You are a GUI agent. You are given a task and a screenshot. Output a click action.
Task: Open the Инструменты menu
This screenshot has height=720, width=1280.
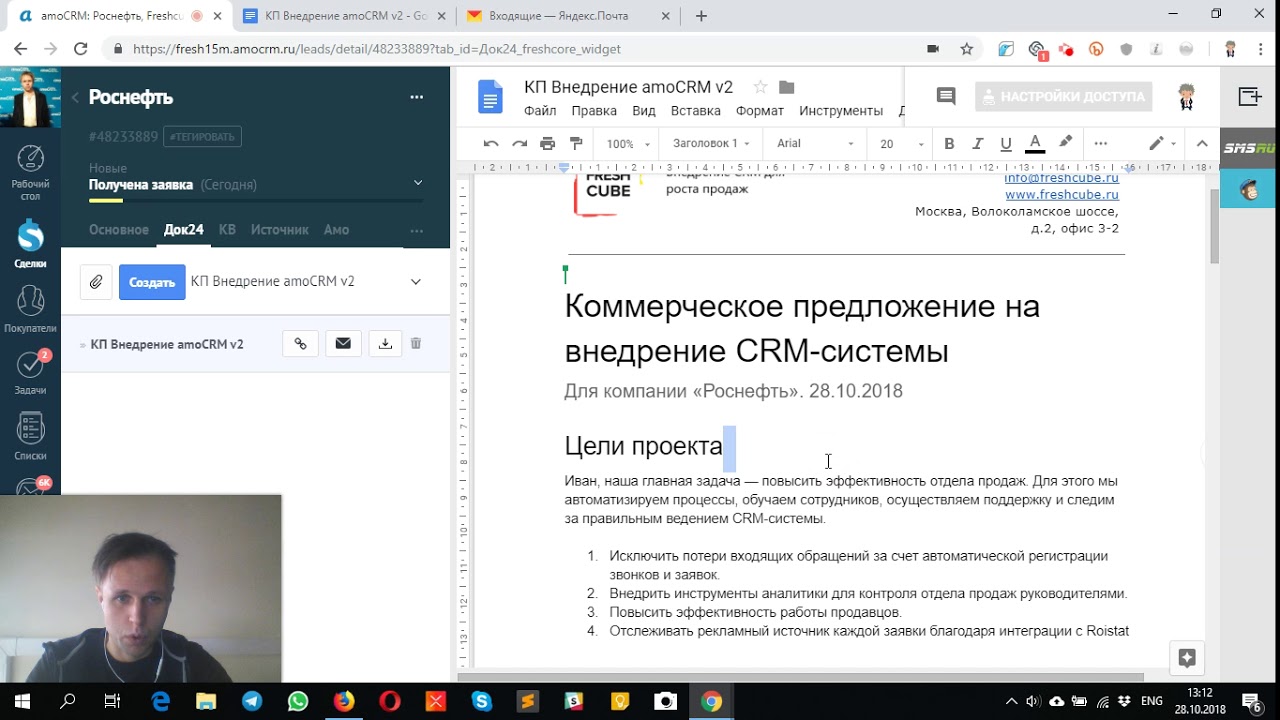841,111
